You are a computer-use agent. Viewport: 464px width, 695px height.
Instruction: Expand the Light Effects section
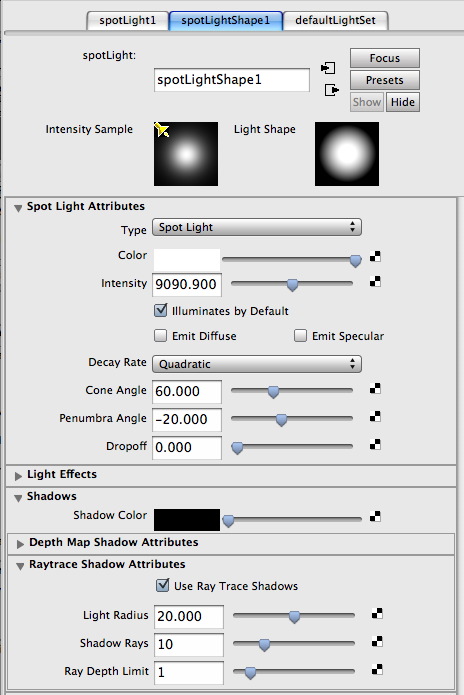pyautogui.click(x=18, y=476)
